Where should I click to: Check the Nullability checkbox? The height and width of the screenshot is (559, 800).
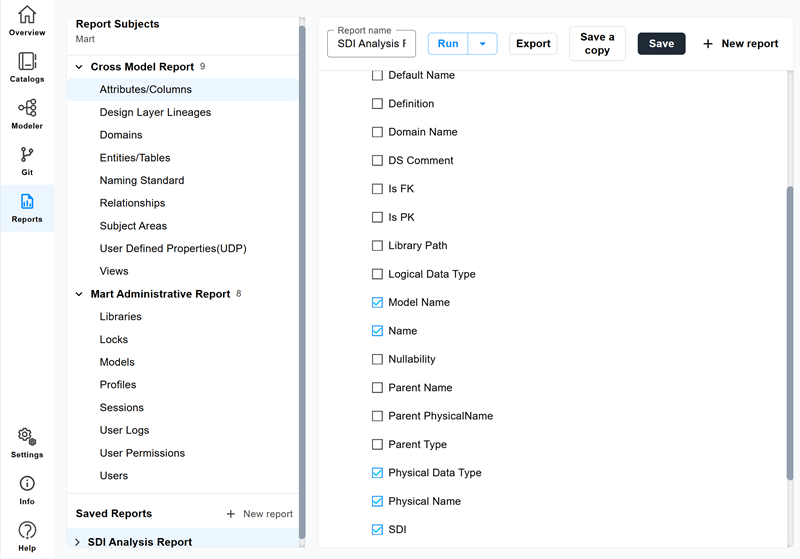pyautogui.click(x=377, y=359)
